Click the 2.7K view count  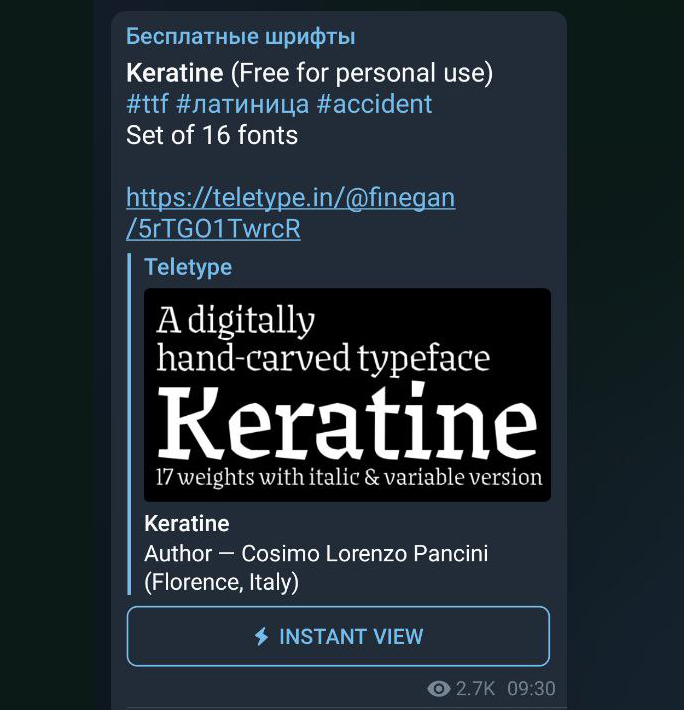point(475,689)
